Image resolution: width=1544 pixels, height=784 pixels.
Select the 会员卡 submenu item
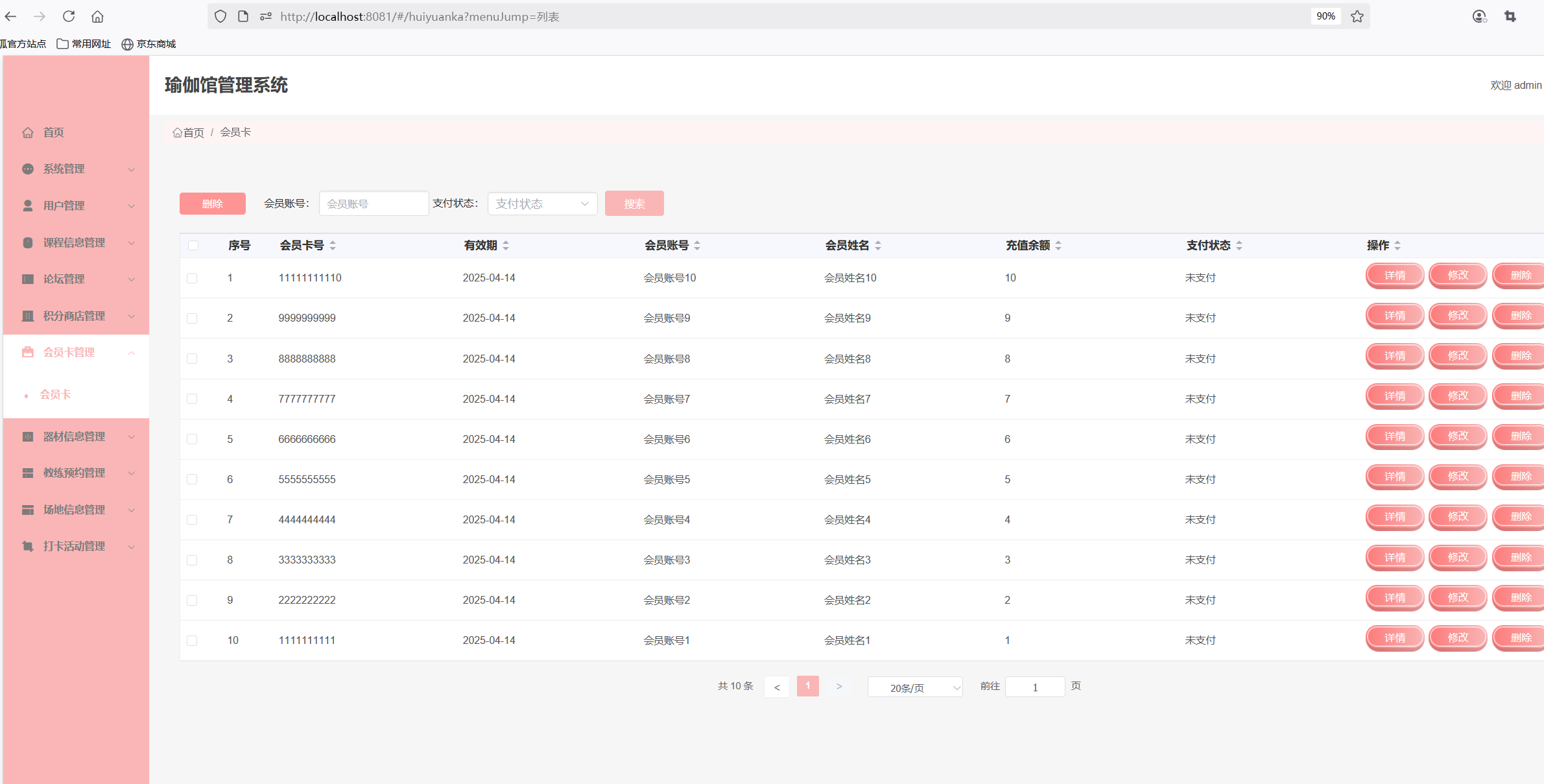coord(56,394)
